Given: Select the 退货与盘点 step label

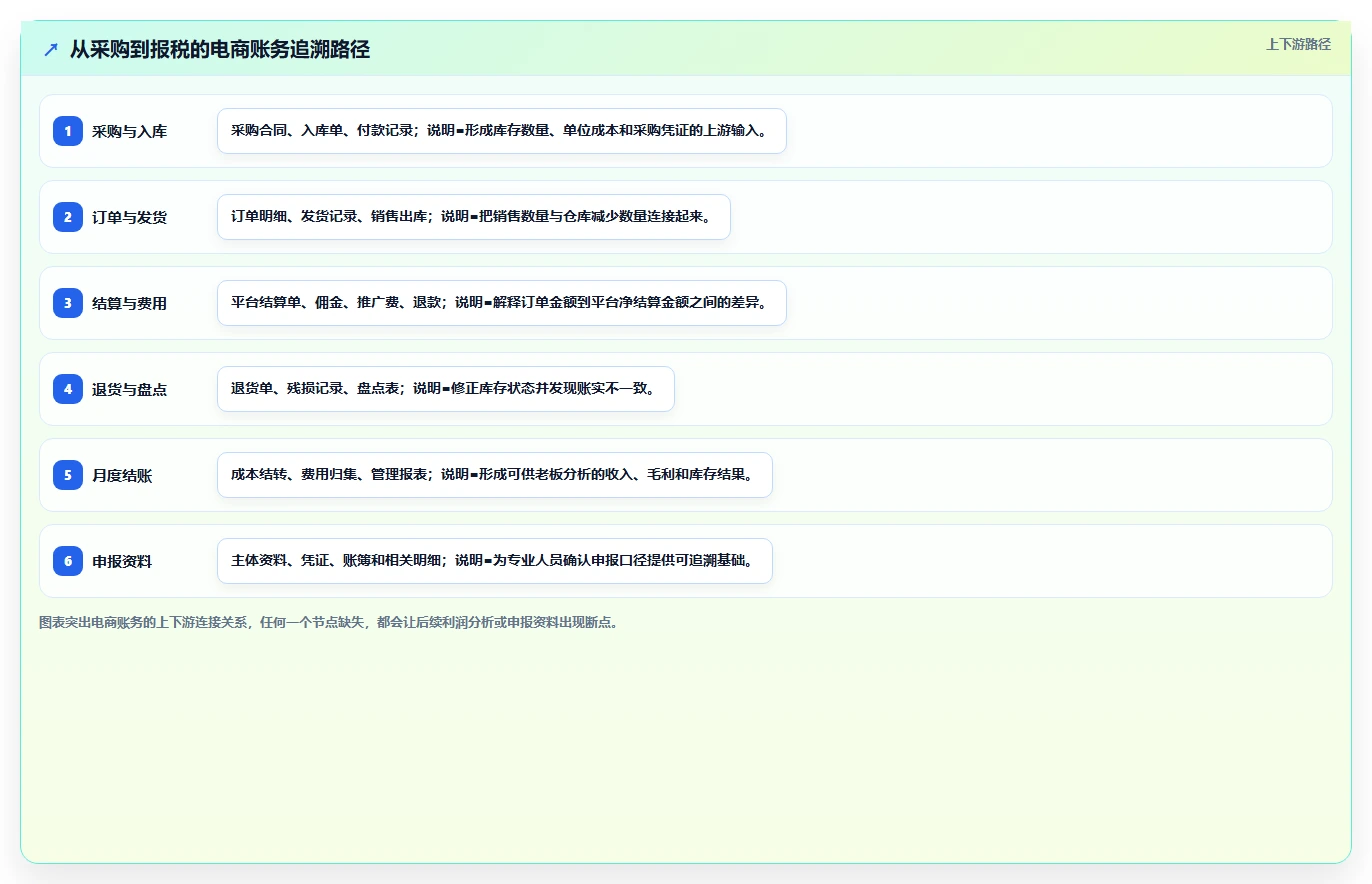Looking at the screenshot, I should tap(130, 389).
